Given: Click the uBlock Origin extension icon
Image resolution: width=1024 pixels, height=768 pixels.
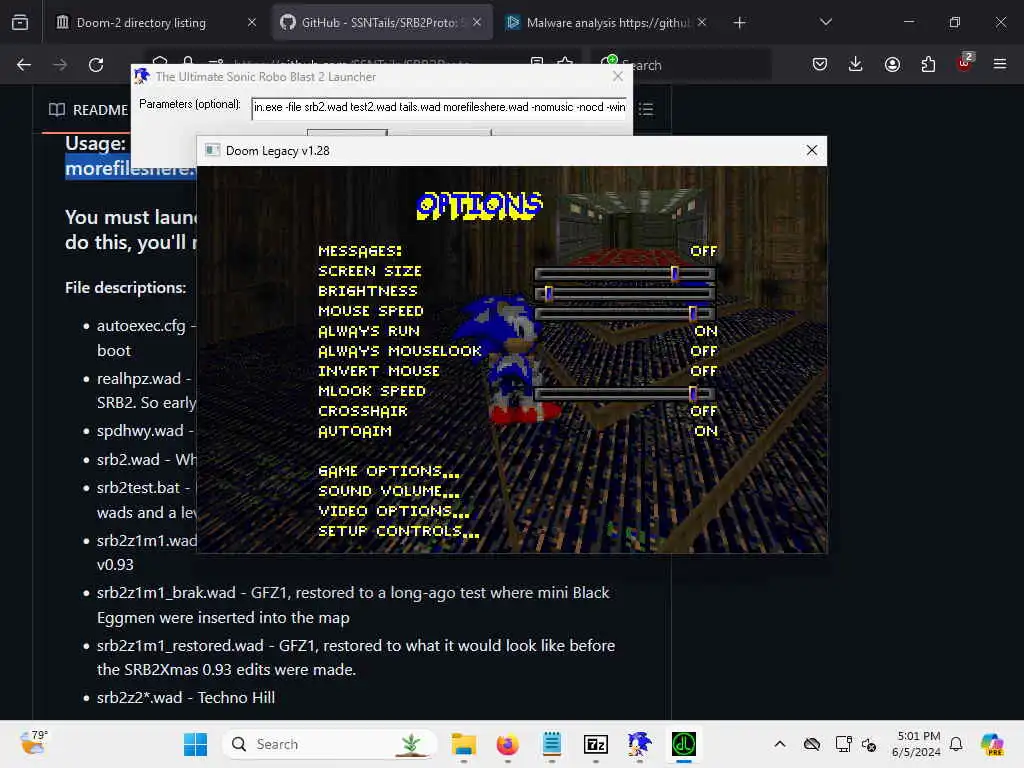Looking at the screenshot, I should (x=964, y=63).
